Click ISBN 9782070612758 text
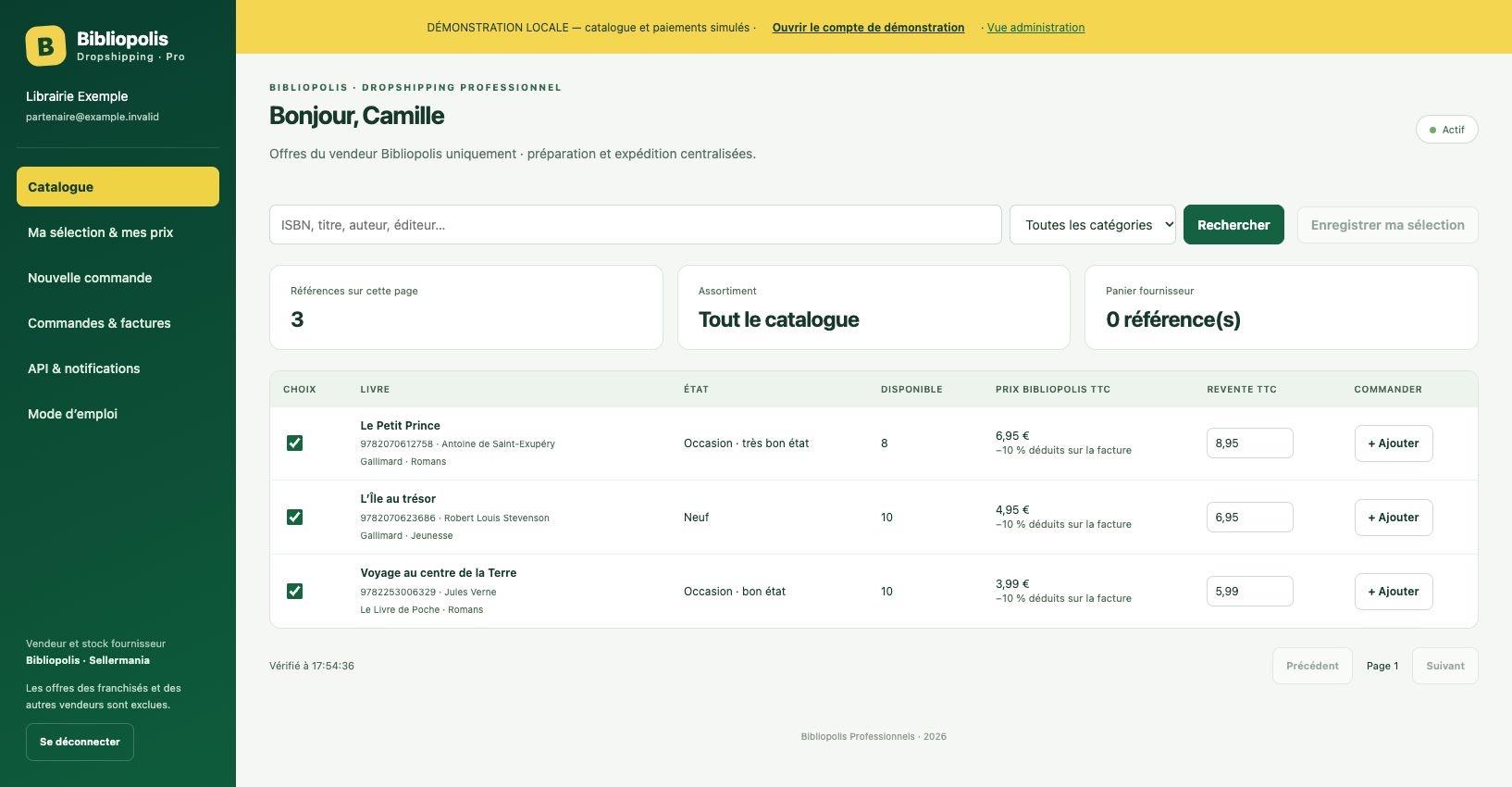Viewport: 1512px width, 787px height. [397, 444]
